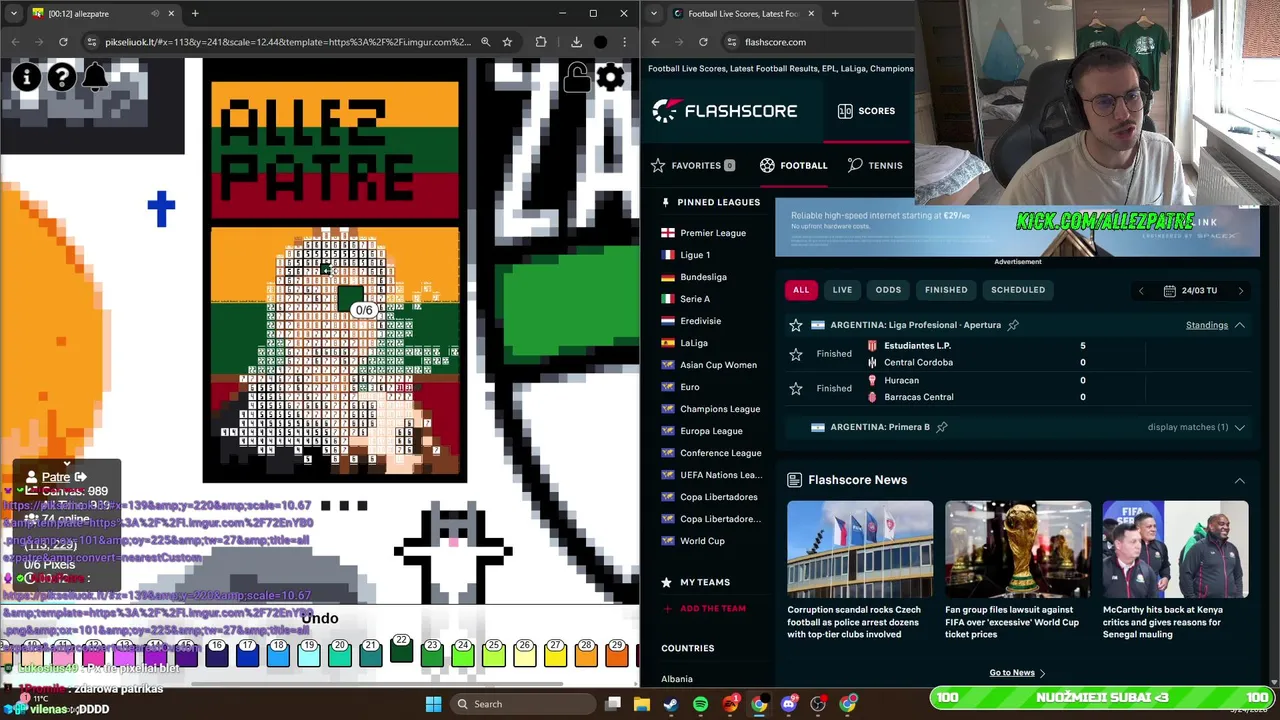This screenshot has width=1280, height=720.
Task: Open File Explorer from the taskbar
Action: pos(641,704)
